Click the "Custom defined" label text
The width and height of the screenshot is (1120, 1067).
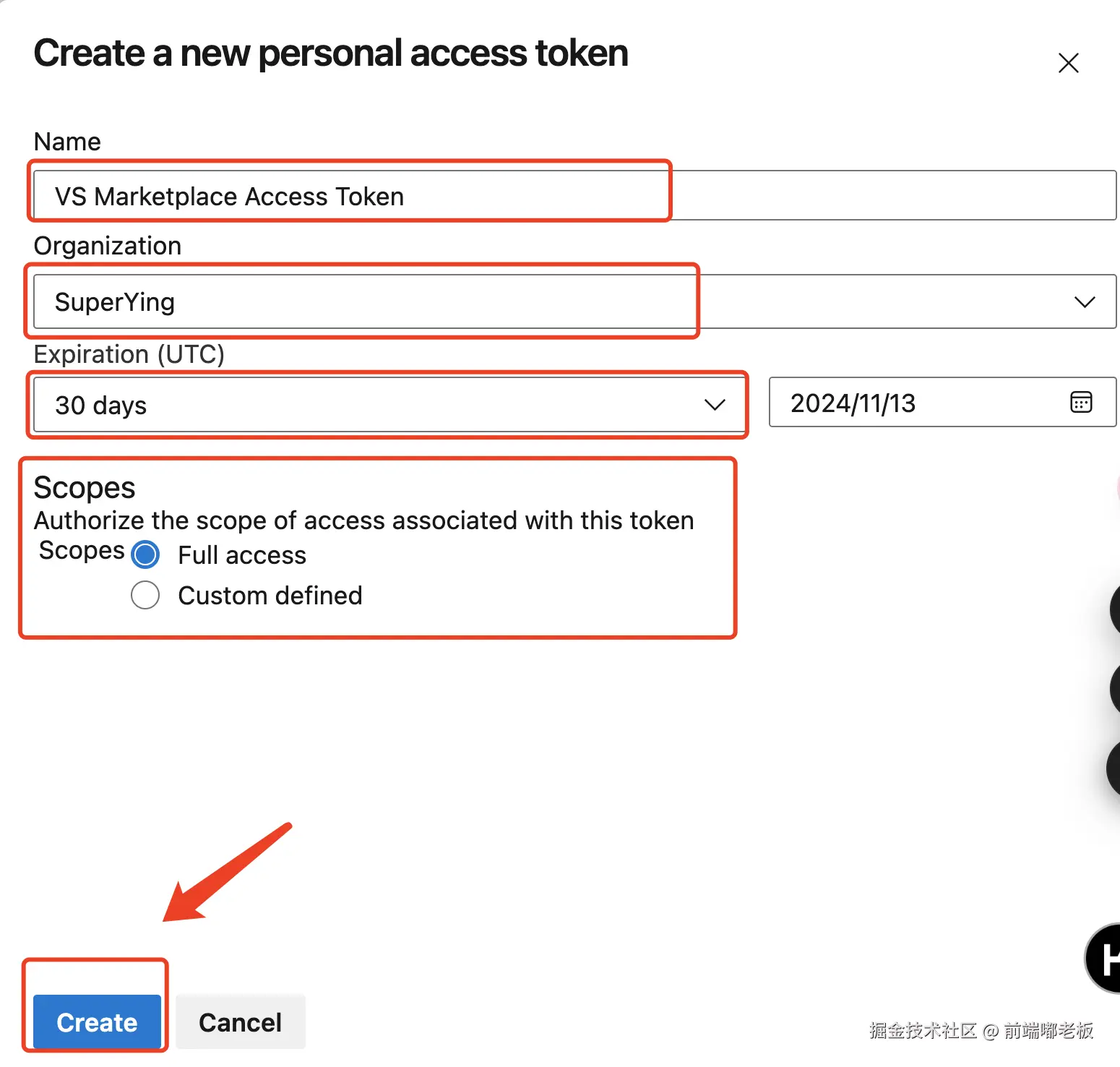[270, 595]
